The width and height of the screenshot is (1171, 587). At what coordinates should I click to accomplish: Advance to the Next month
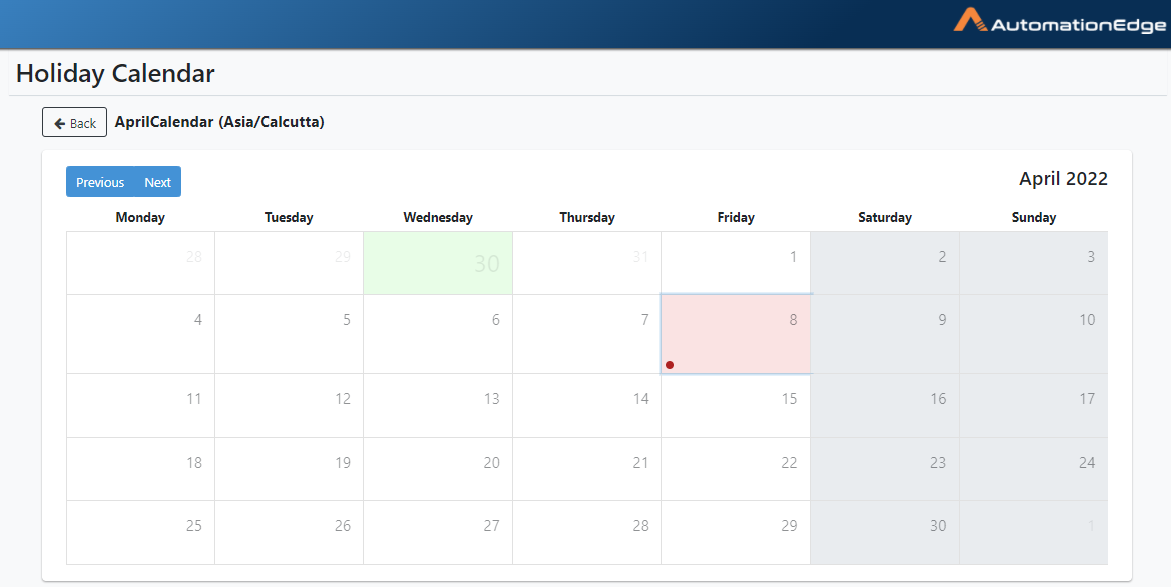coord(158,182)
